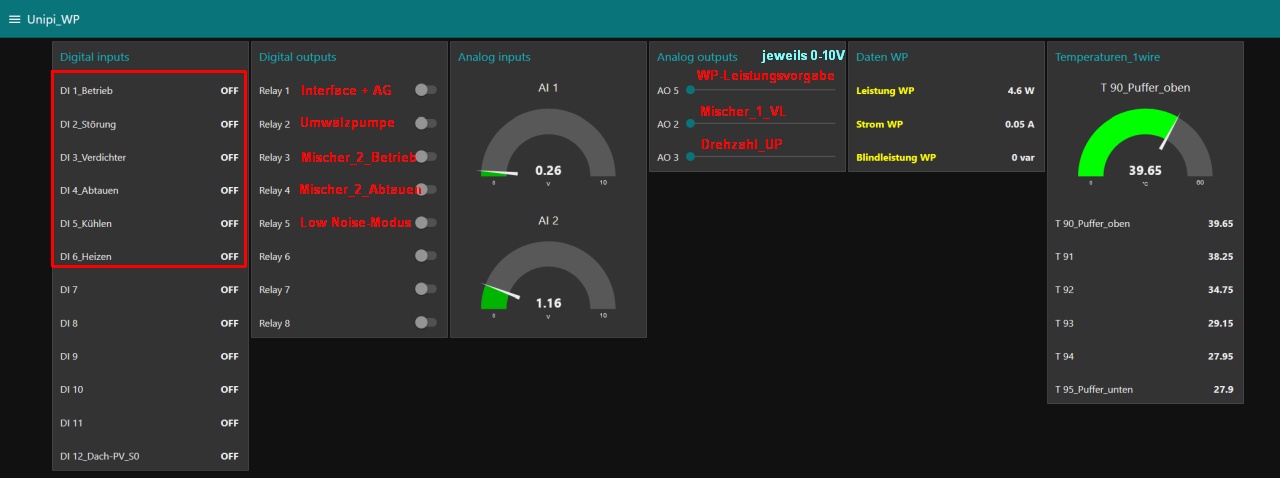1280x478 pixels.
Task: Click the T 95_Puffer_unten row label
Action: click(1094, 389)
